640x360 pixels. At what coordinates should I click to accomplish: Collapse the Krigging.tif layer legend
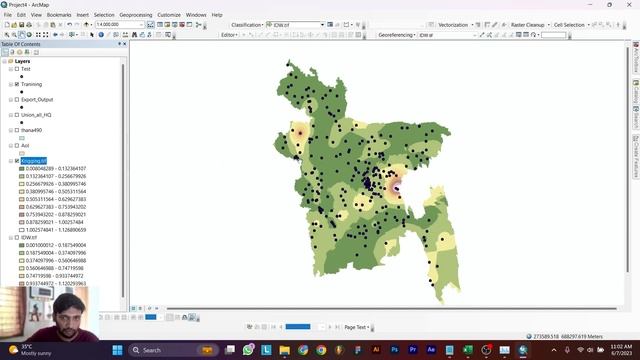click(11, 161)
